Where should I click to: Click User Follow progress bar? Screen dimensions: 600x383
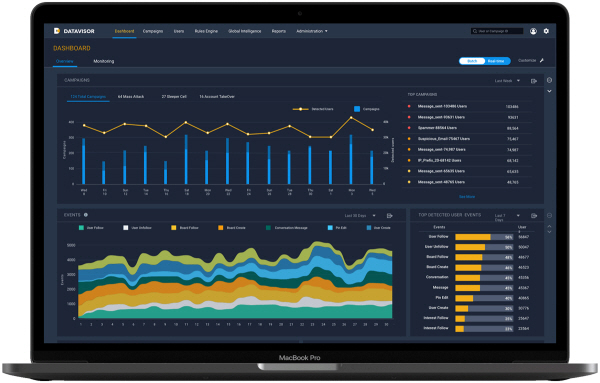click(x=484, y=237)
